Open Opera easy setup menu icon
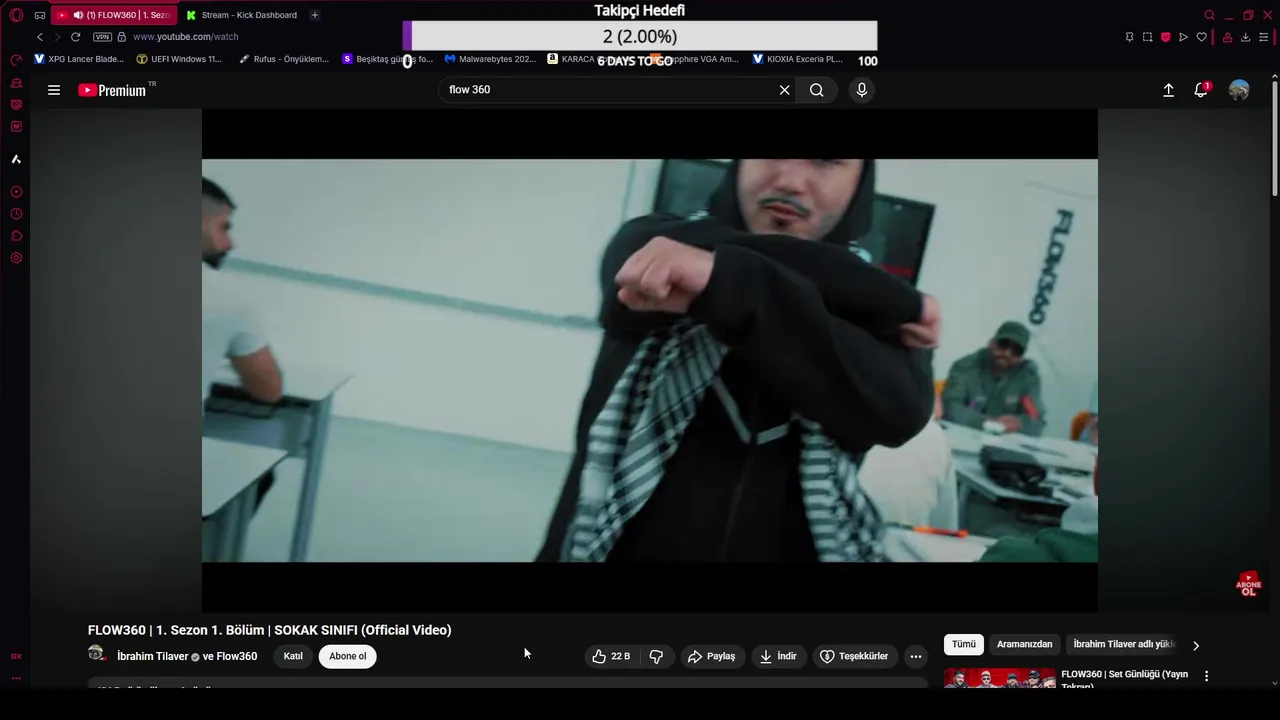1280x720 pixels. [x=1263, y=37]
